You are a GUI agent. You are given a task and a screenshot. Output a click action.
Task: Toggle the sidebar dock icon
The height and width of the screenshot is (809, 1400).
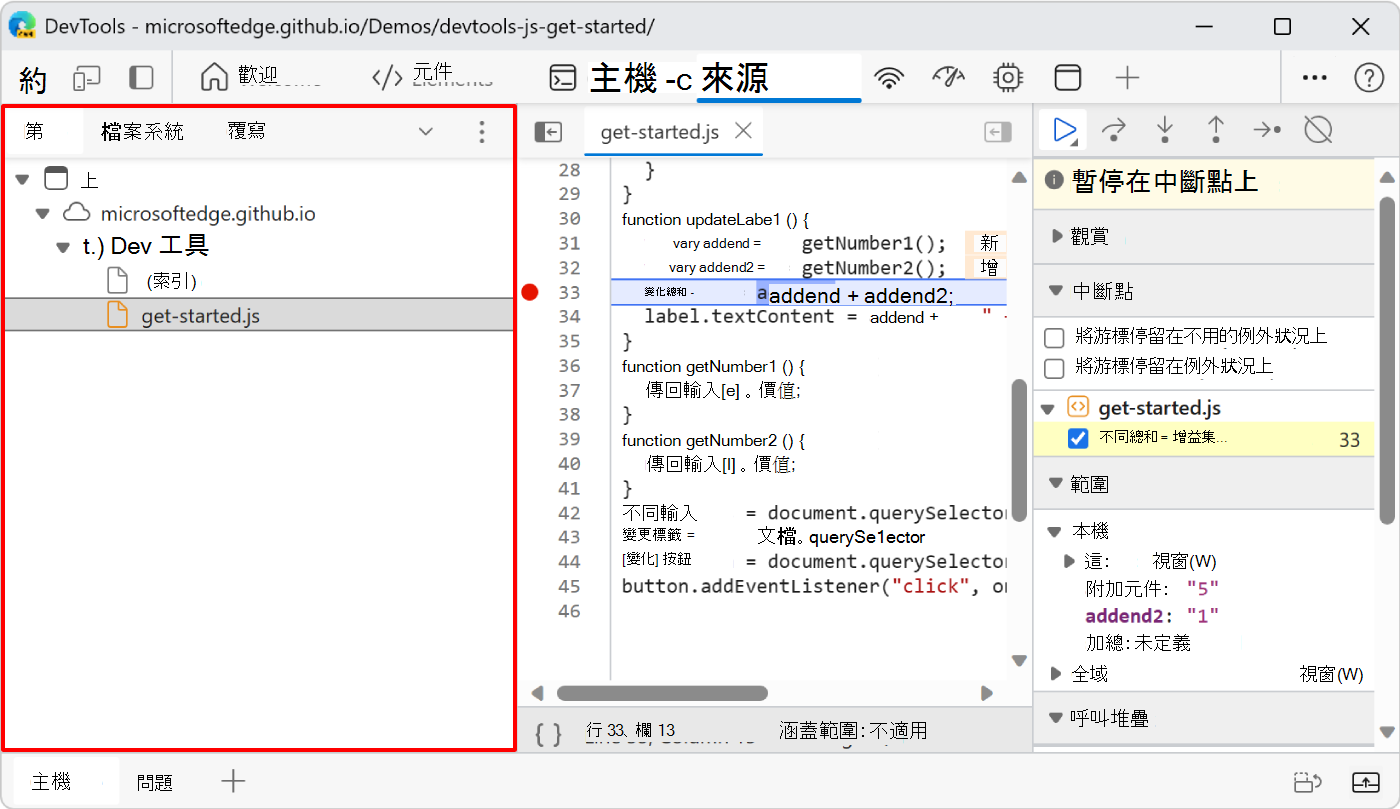(141, 78)
